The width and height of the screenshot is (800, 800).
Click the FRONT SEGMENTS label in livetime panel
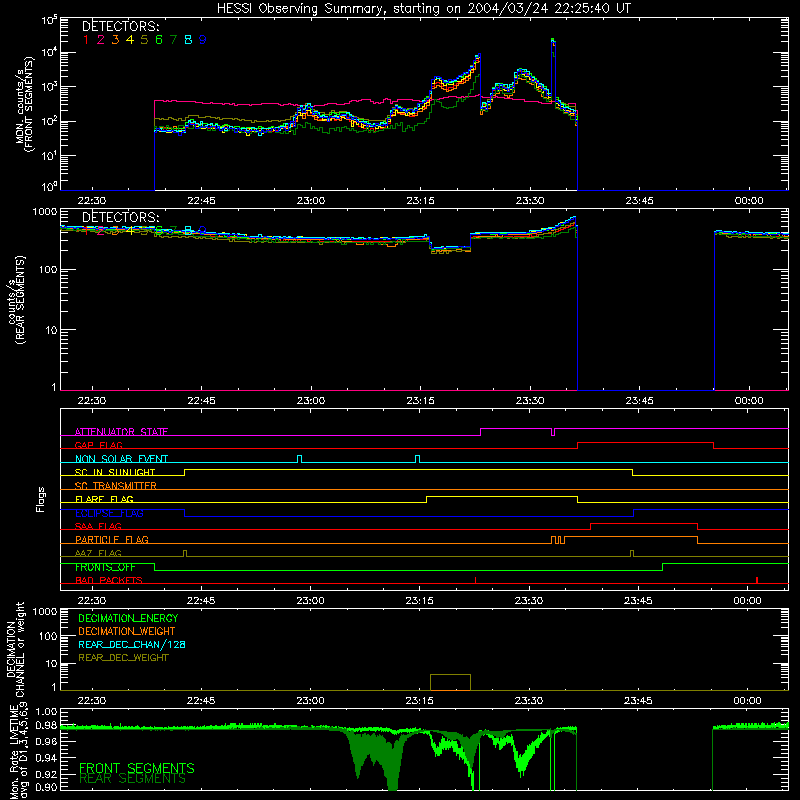click(137, 768)
